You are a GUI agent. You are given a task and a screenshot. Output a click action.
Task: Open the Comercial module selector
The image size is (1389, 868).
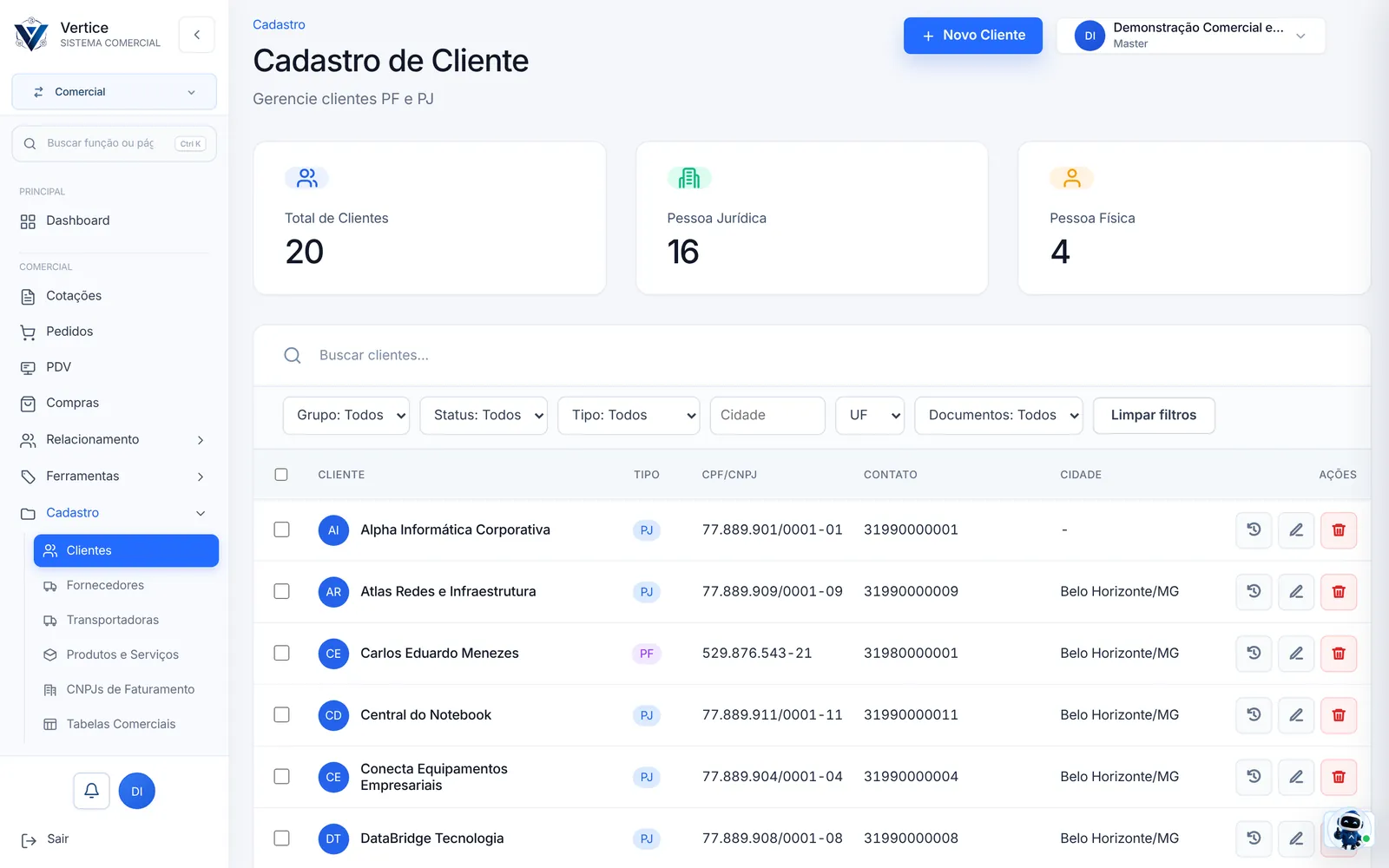pos(114,92)
